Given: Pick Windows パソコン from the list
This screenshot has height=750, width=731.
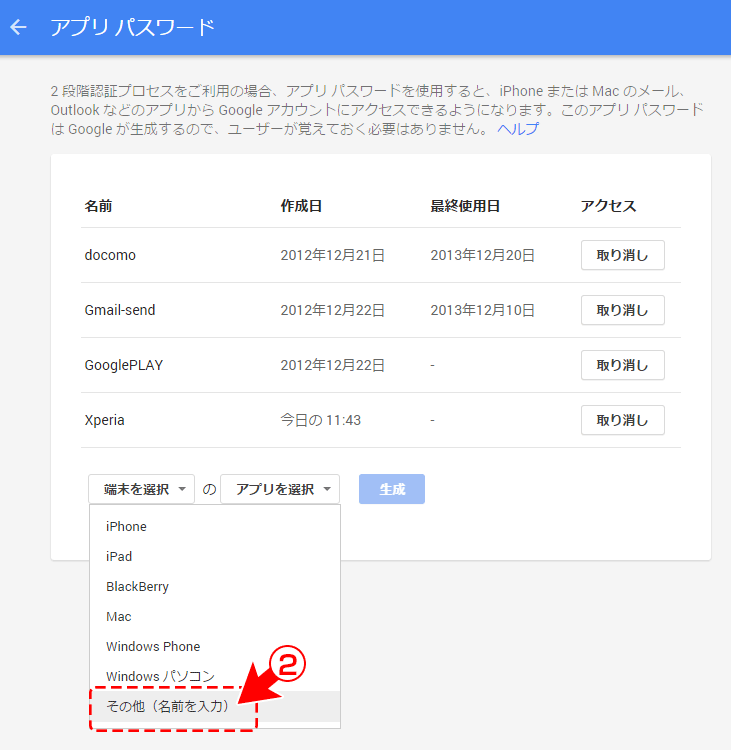Looking at the screenshot, I should (x=215, y=676).
